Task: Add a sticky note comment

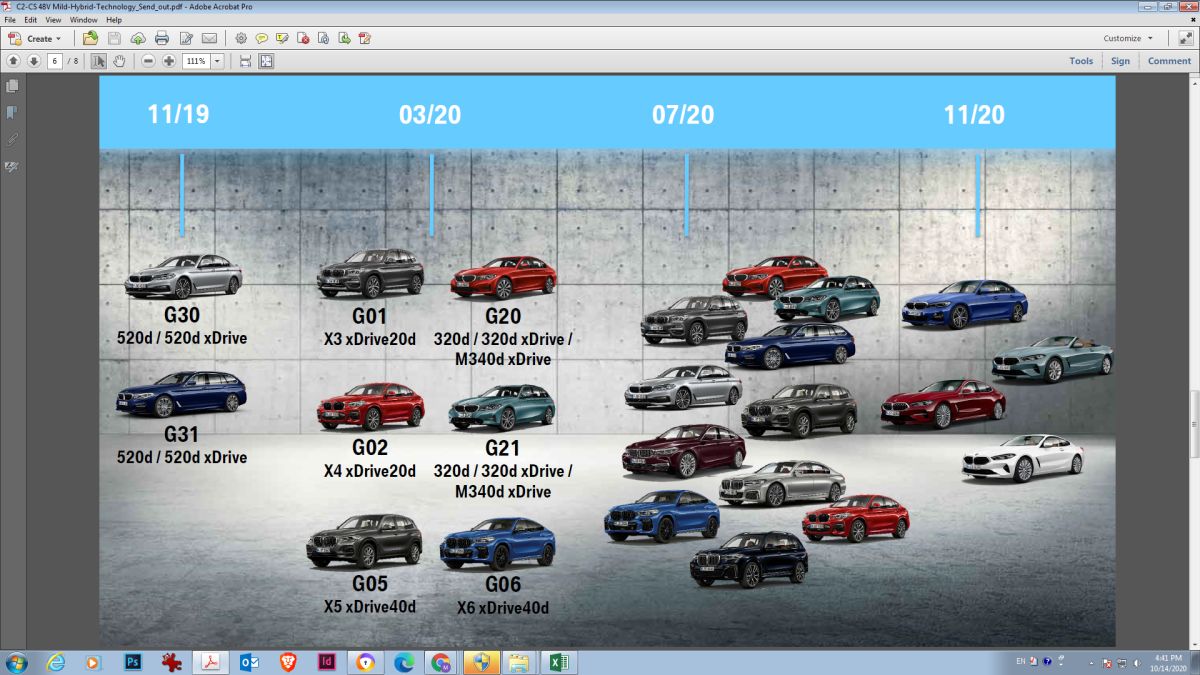Action: pyautogui.click(x=261, y=38)
